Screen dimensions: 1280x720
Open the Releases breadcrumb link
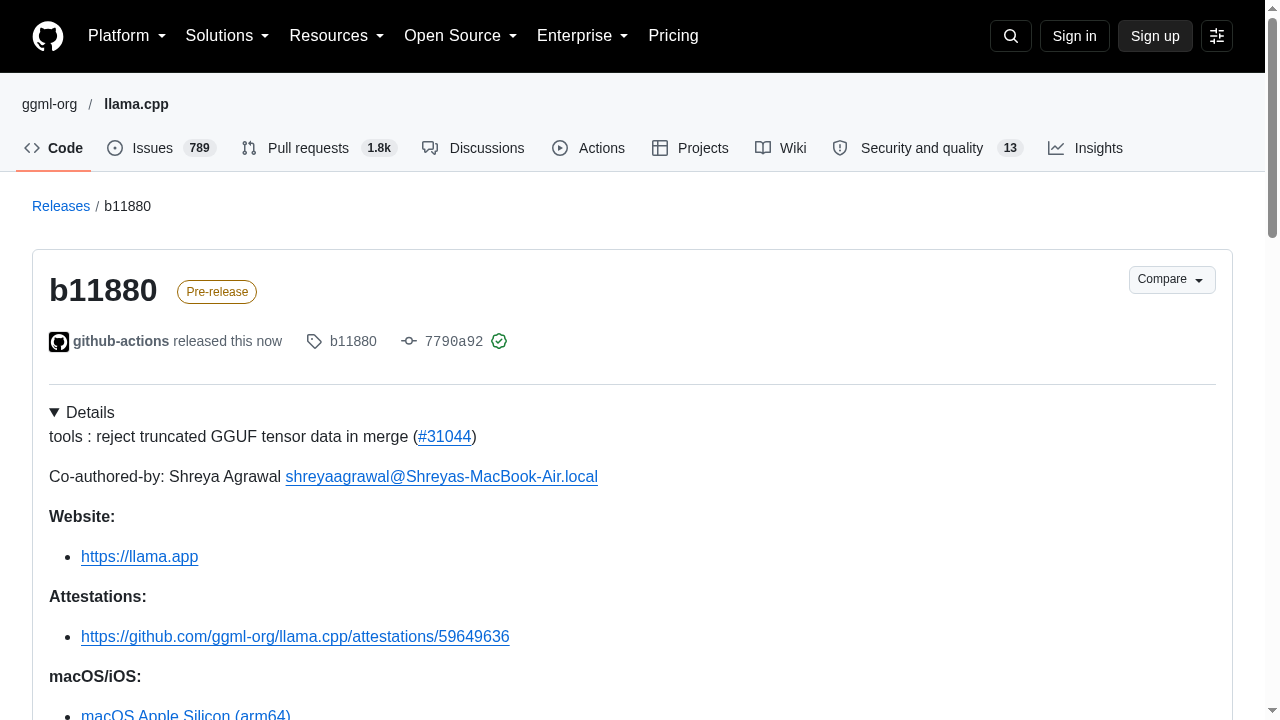[x=61, y=206]
